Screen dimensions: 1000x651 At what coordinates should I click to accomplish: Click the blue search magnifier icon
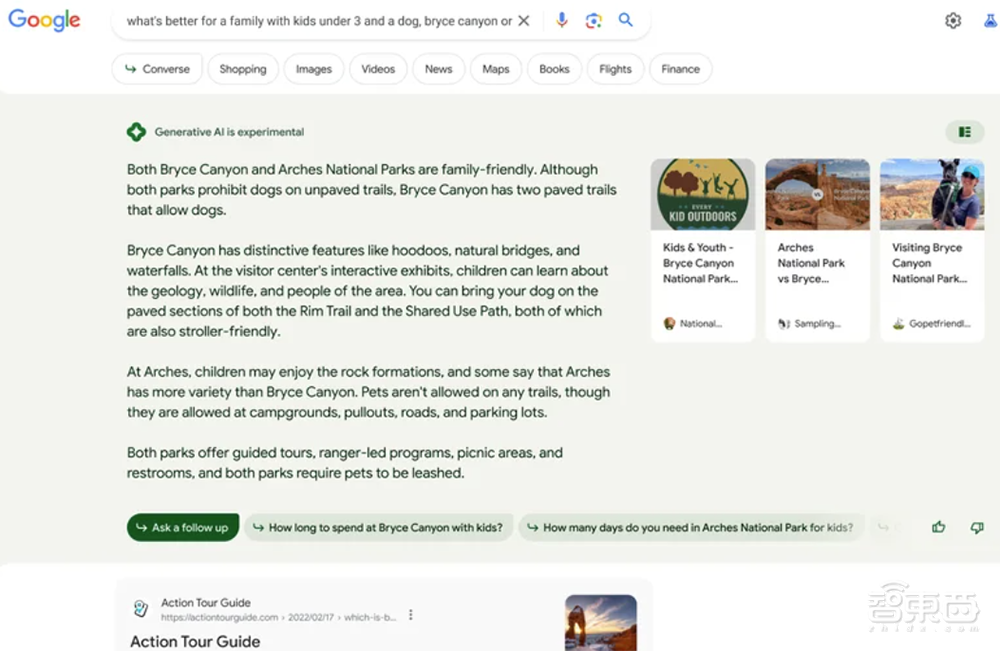(x=626, y=20)
